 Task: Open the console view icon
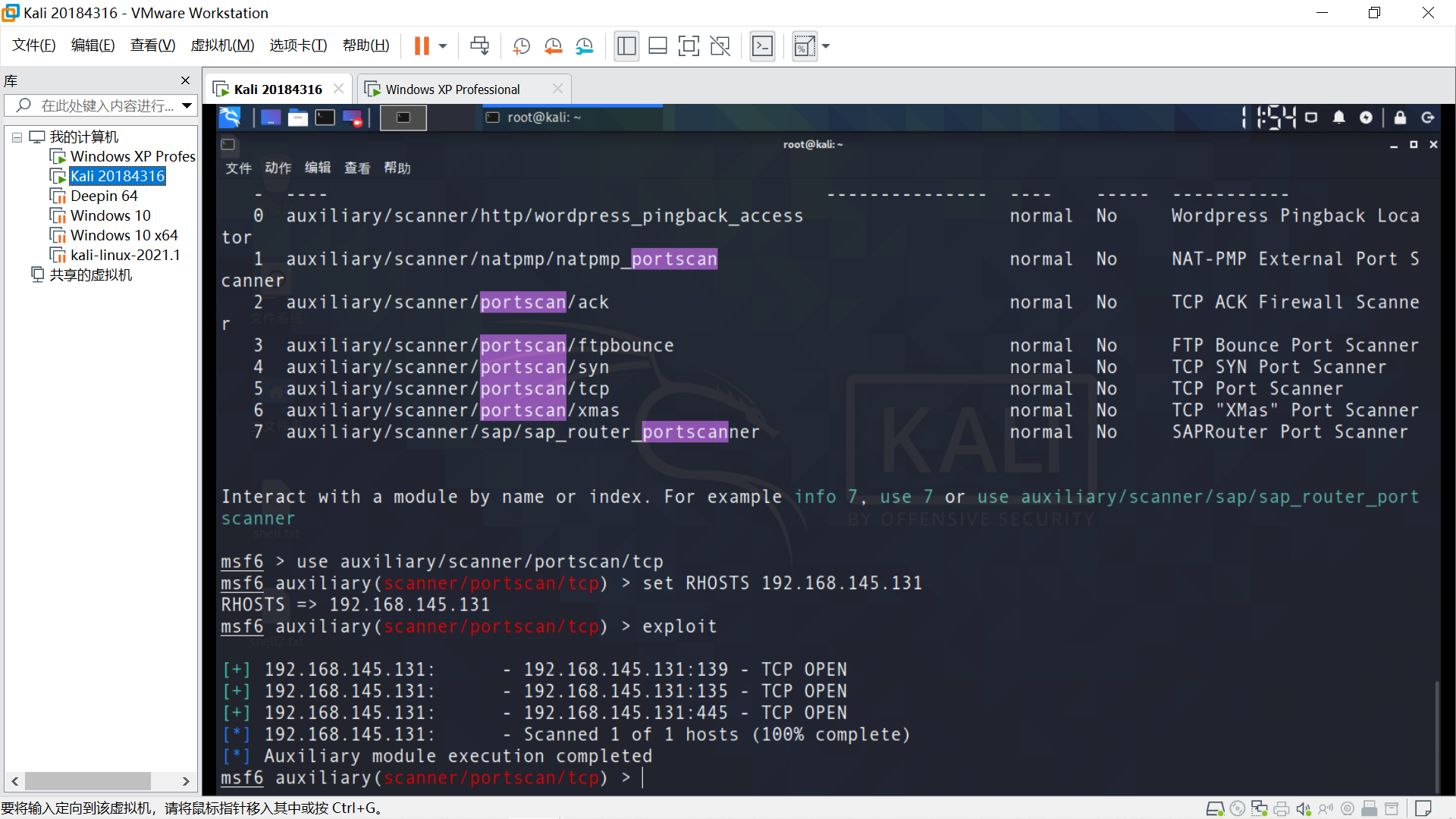762,46
